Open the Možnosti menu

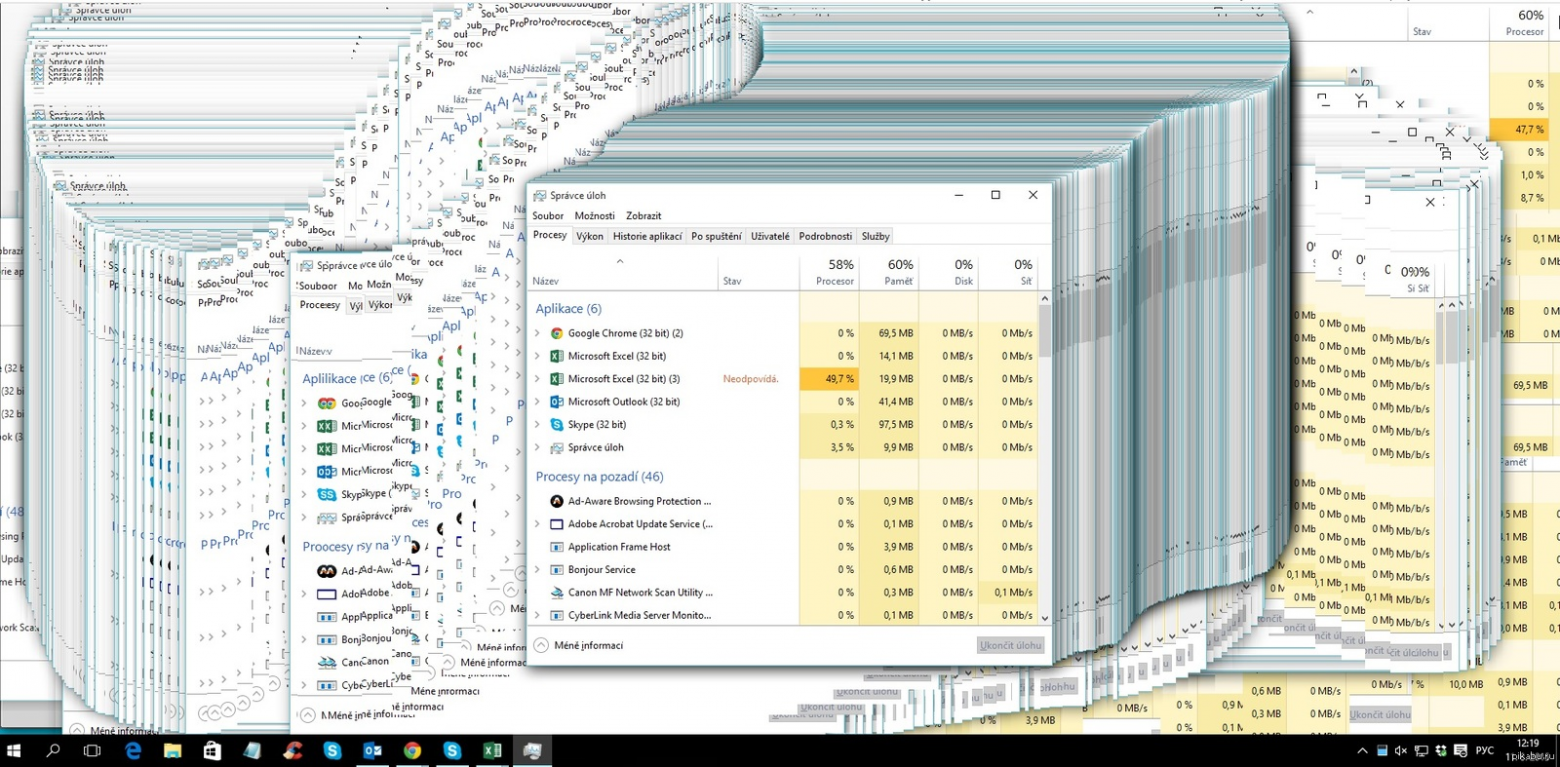595,216
